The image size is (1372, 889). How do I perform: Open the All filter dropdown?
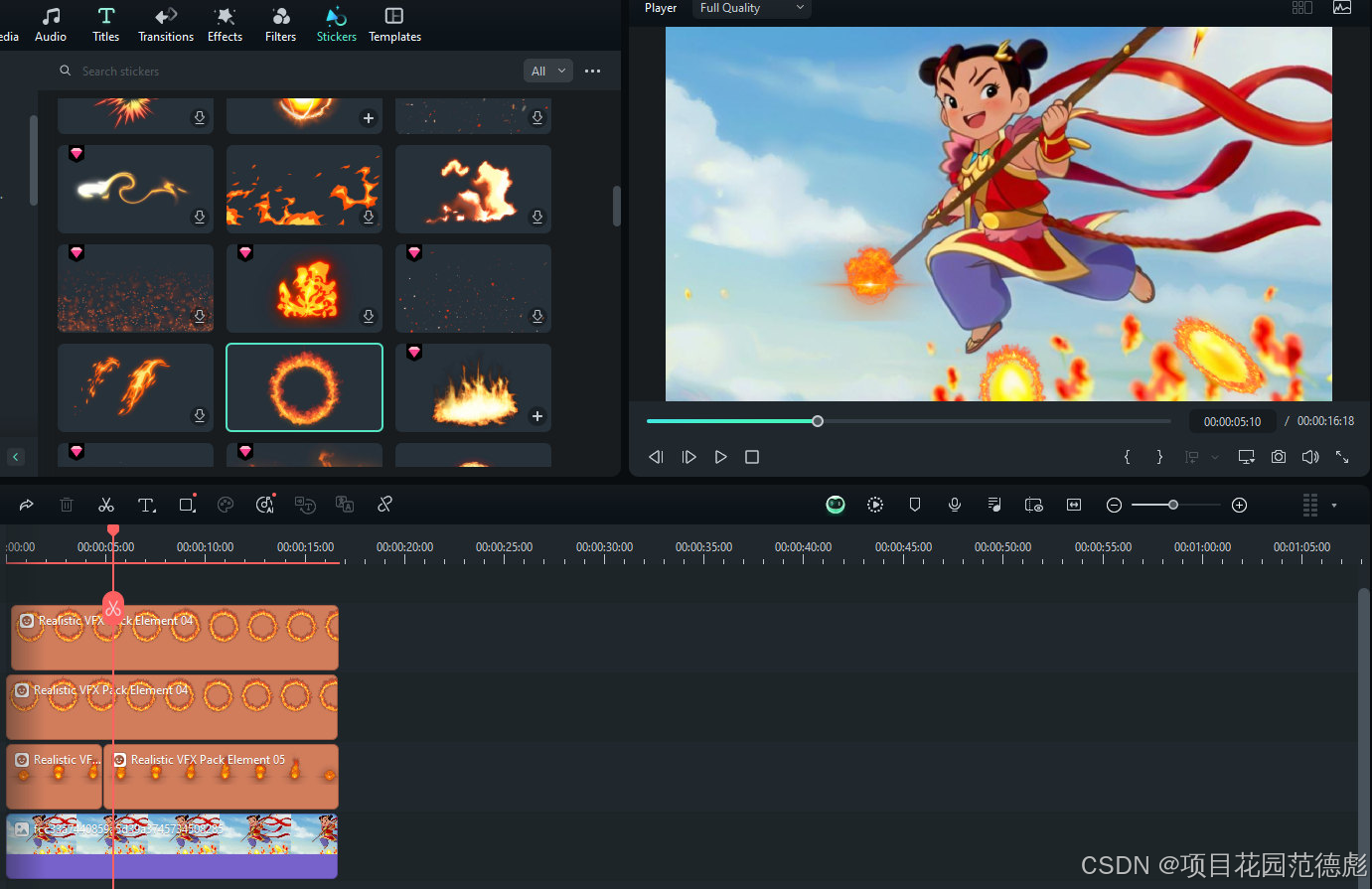pyautogui.click(x=547, y=72)
